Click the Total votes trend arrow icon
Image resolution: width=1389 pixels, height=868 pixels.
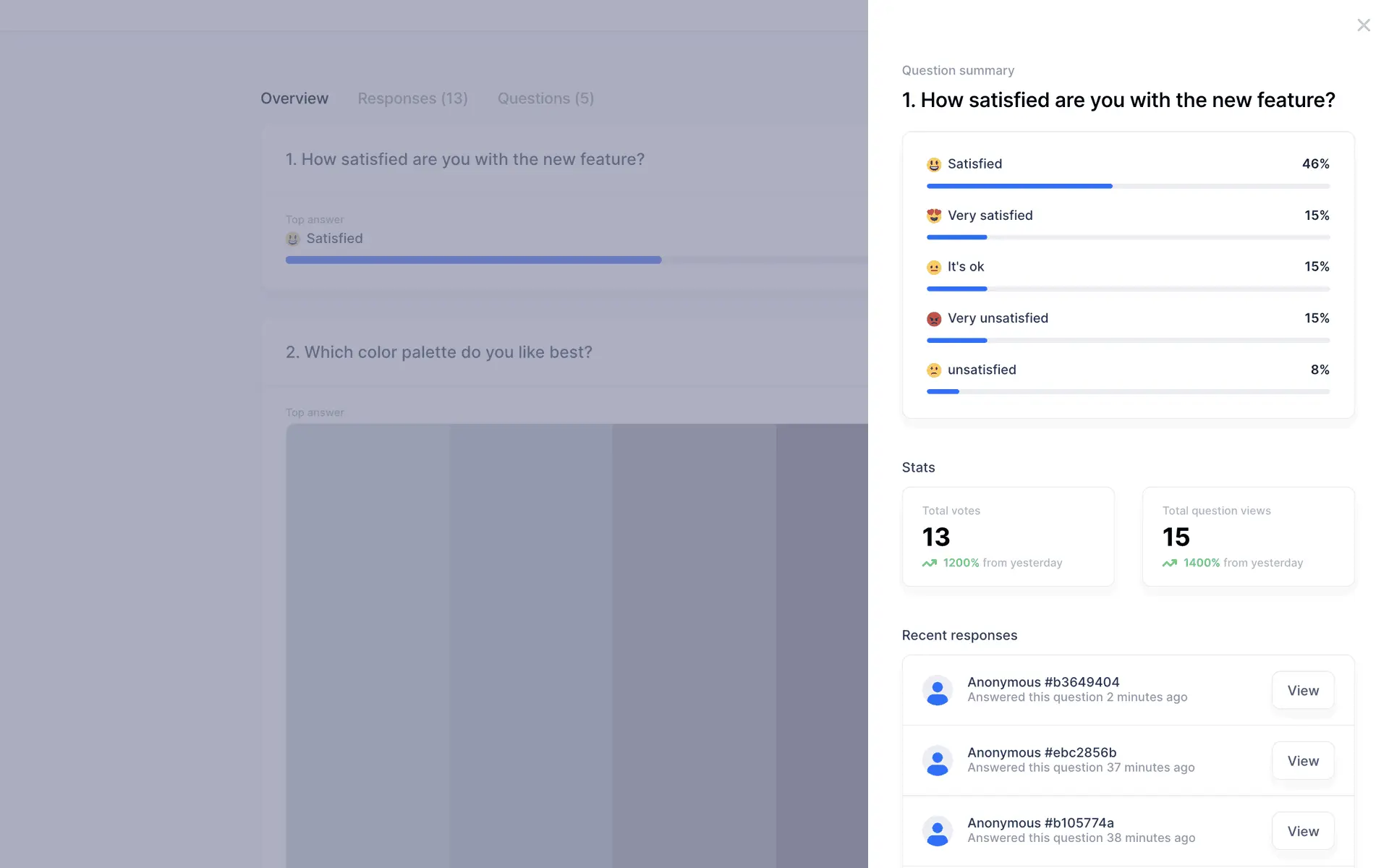(930, 563)
